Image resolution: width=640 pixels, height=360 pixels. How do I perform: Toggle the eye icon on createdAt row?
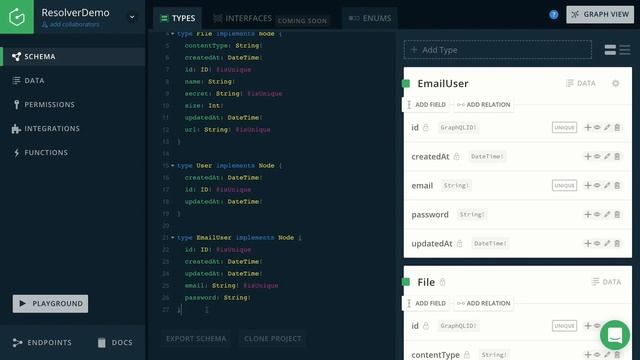click(x=597, y=156)
